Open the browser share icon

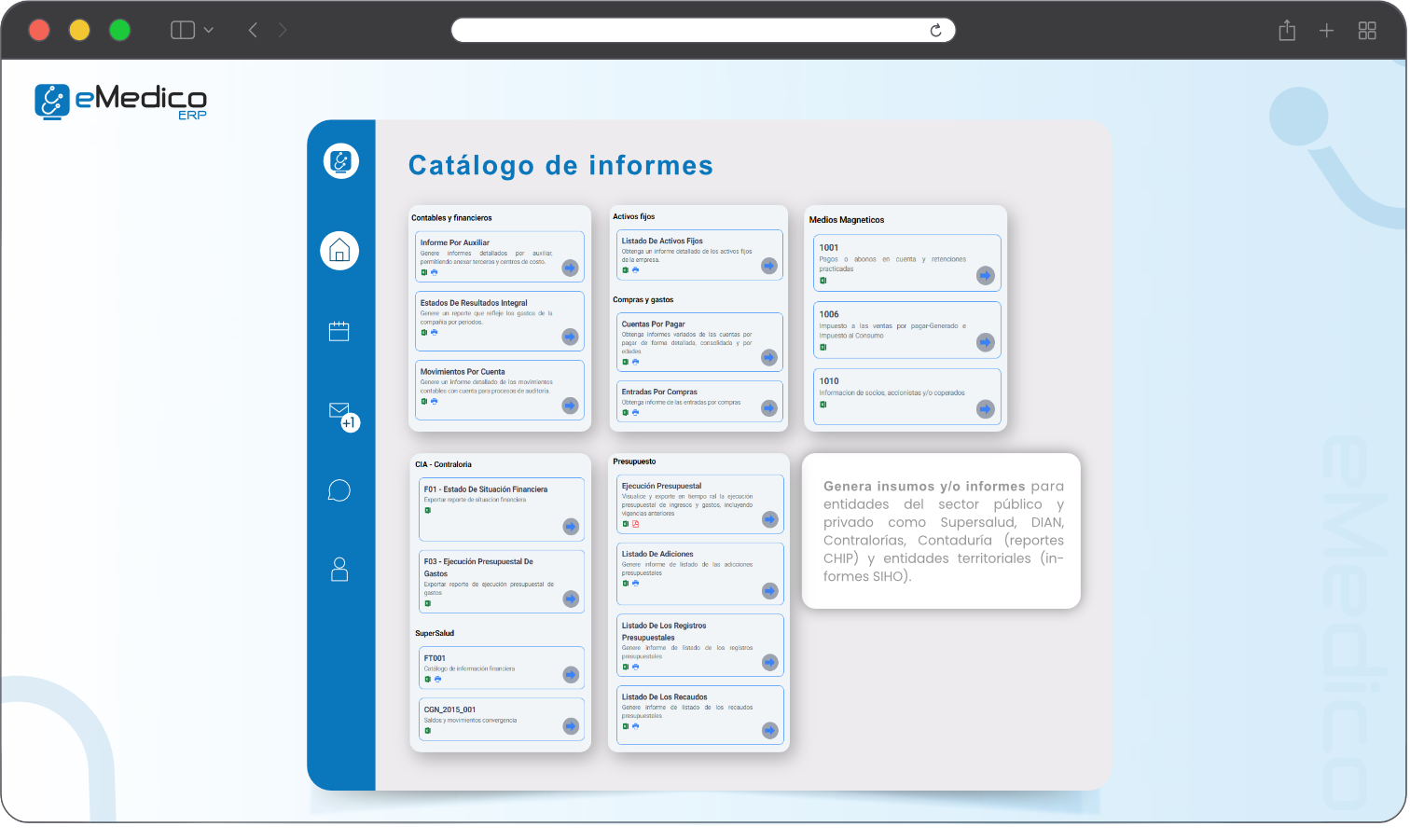(x=1287, y=31)
